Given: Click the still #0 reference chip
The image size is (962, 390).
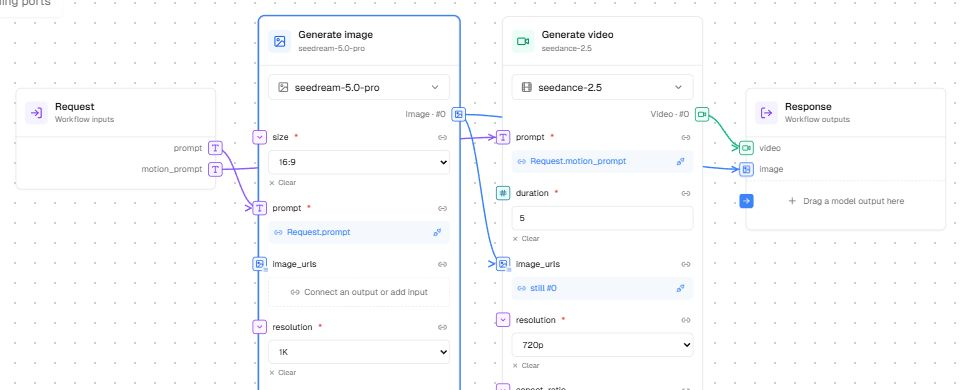Looking at the screenshot, I should click(602, 288).
